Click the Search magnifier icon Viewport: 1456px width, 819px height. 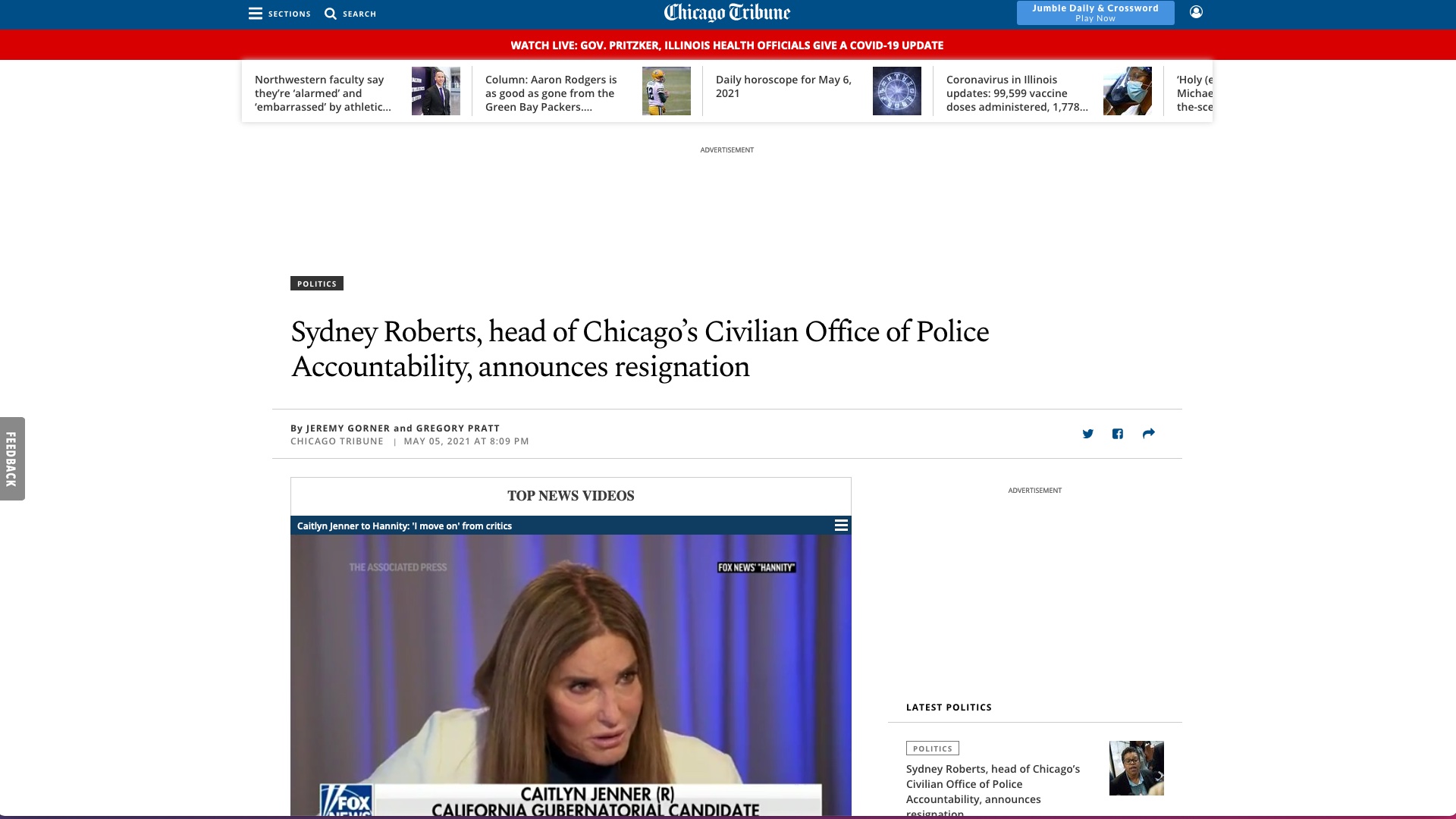(x=331, y=14)
